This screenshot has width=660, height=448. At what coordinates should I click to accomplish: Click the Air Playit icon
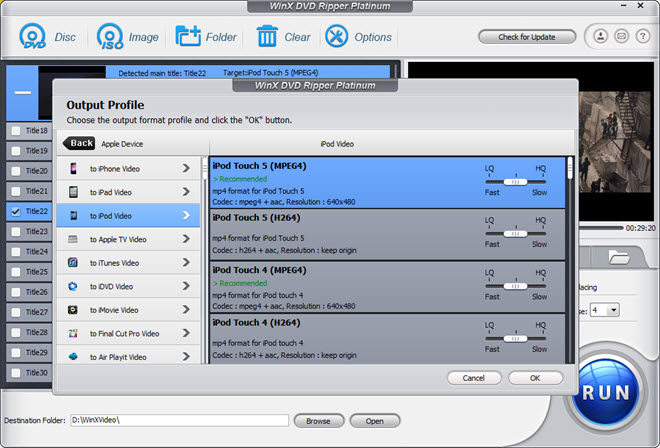[73, 357]
